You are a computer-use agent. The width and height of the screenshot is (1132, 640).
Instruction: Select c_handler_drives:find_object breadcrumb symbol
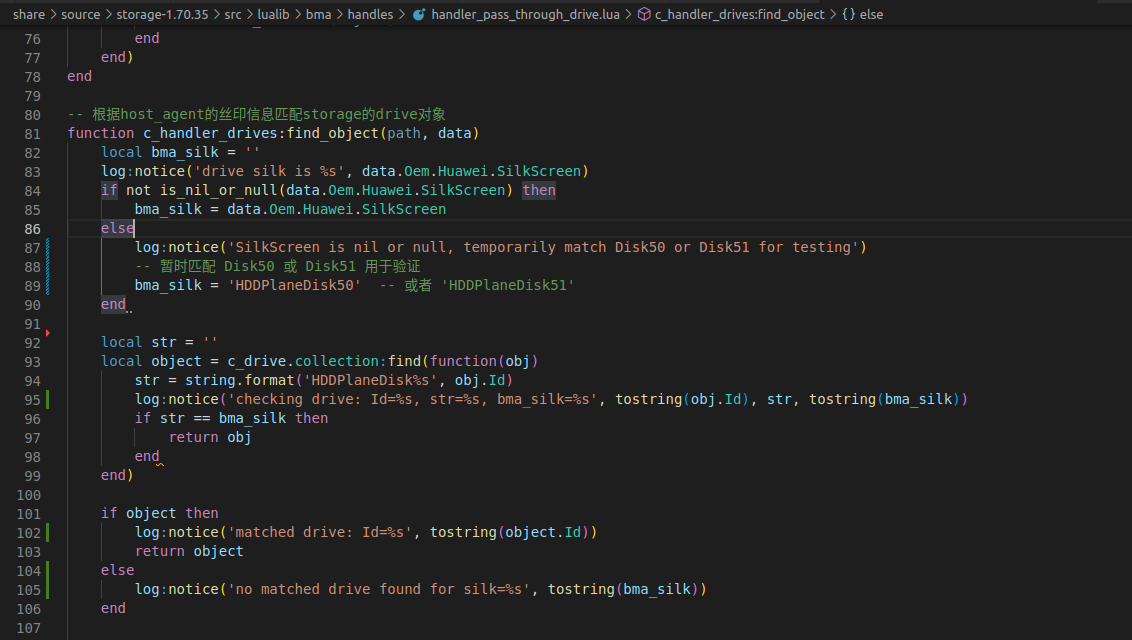[x=739, y=15]
